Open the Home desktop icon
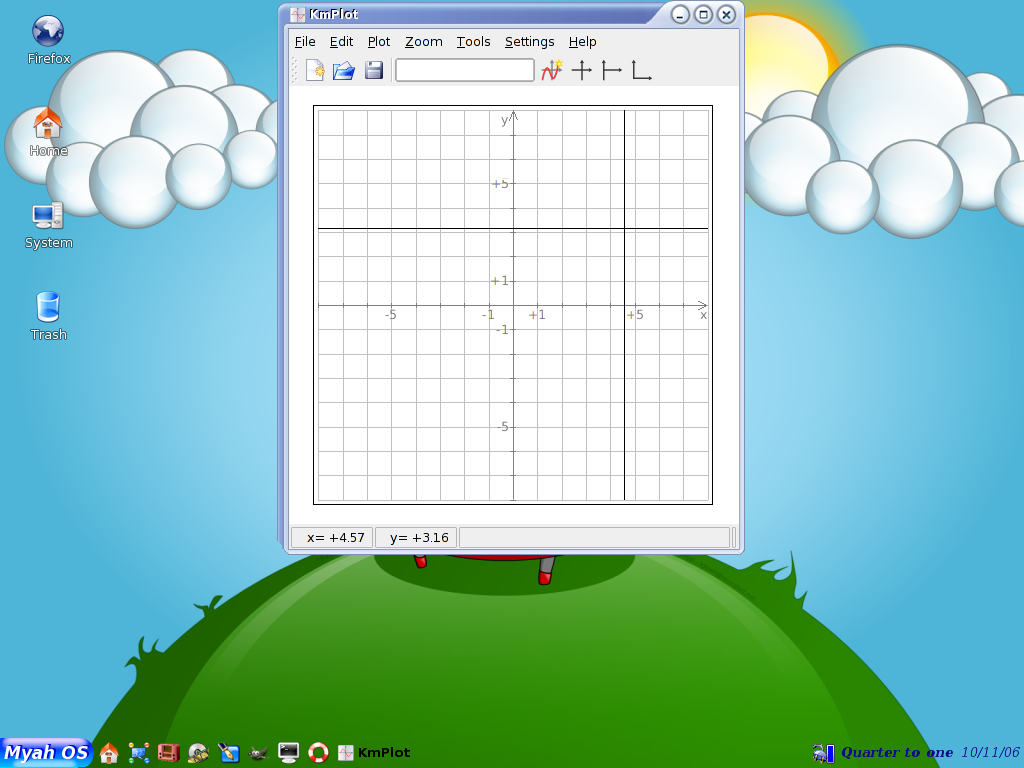The width and height of the screenshot is (1024, 768). (x=48, y=133)
